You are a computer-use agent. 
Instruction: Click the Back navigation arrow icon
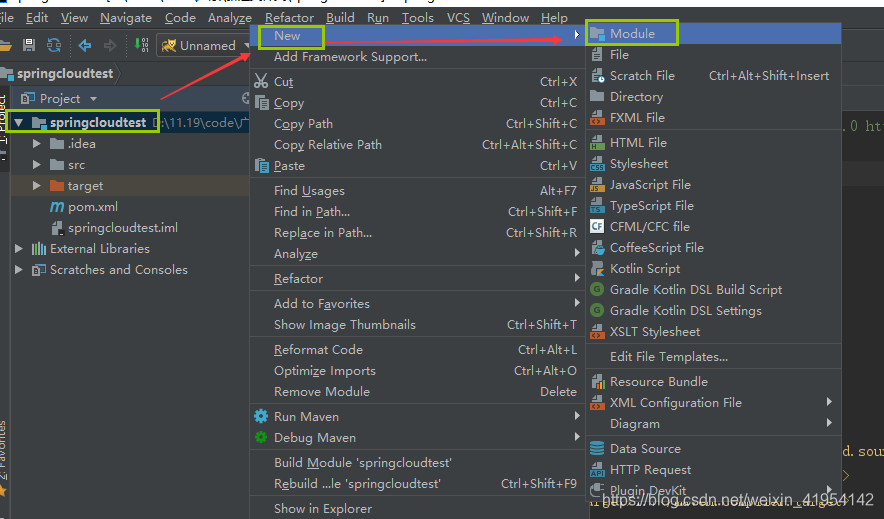tap(85, 45)
